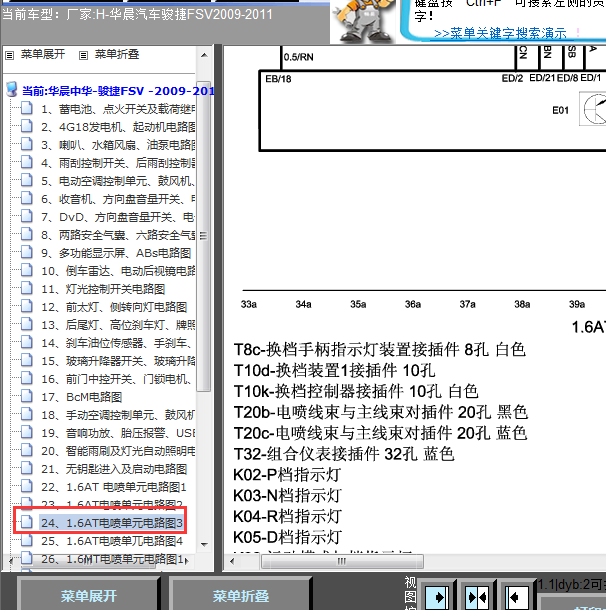Open tree item 5、电动空调控制单元
Screen dimensions: 606x610
pyautogui.click(x=118, y=181)
